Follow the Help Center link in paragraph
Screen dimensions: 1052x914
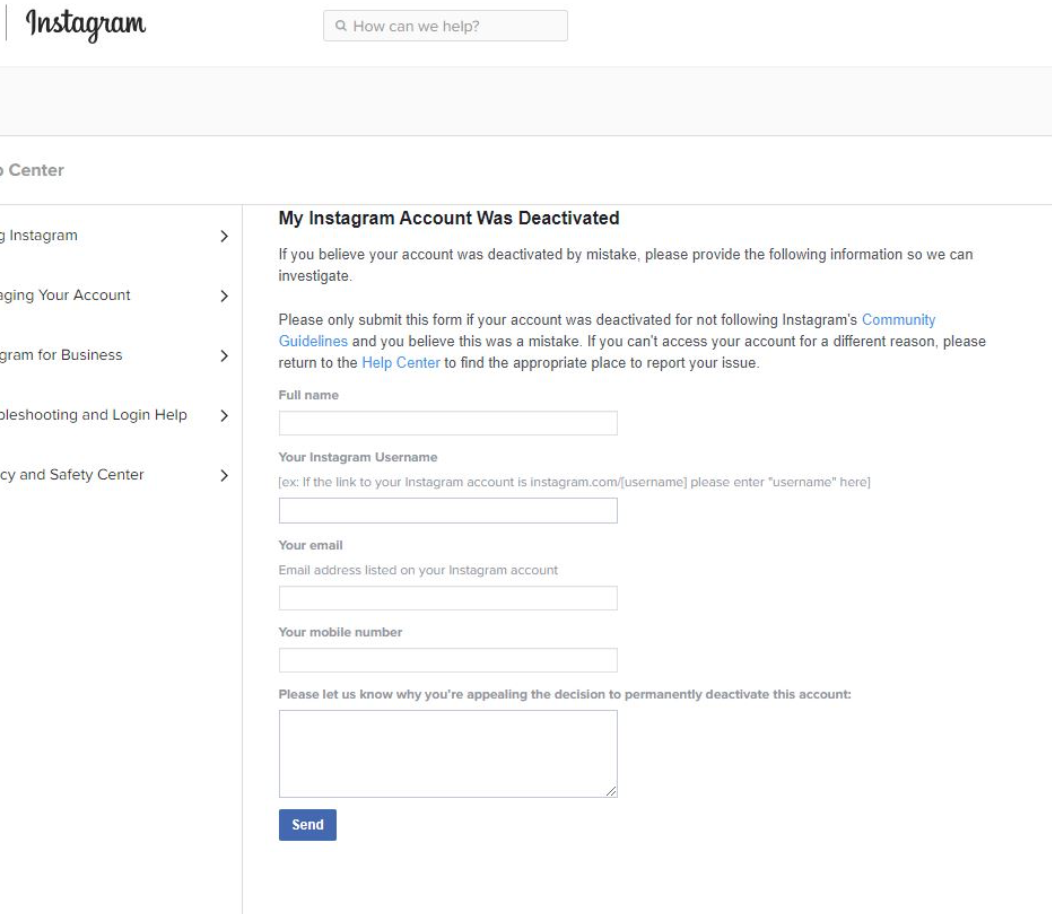point(401,362)
